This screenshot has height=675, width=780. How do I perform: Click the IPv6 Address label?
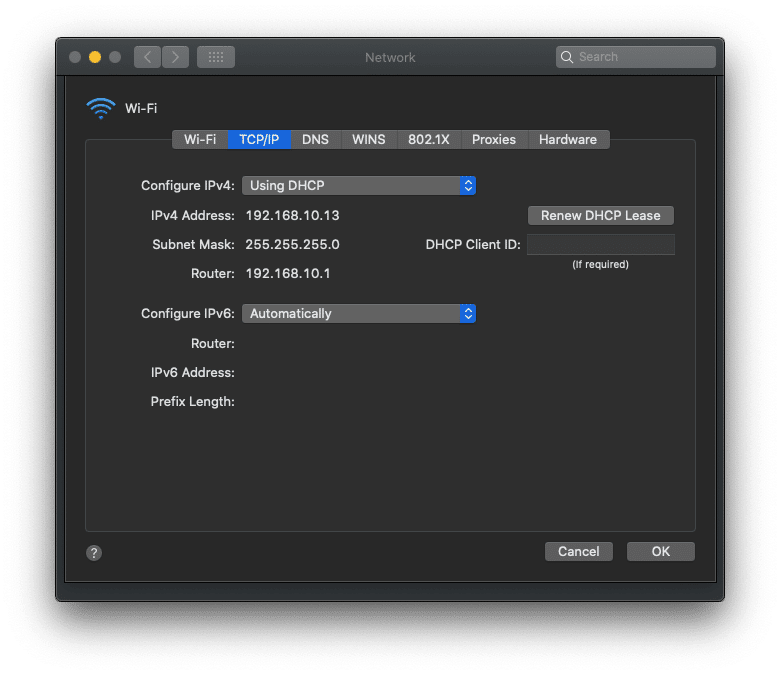click(x=193, y=372)
